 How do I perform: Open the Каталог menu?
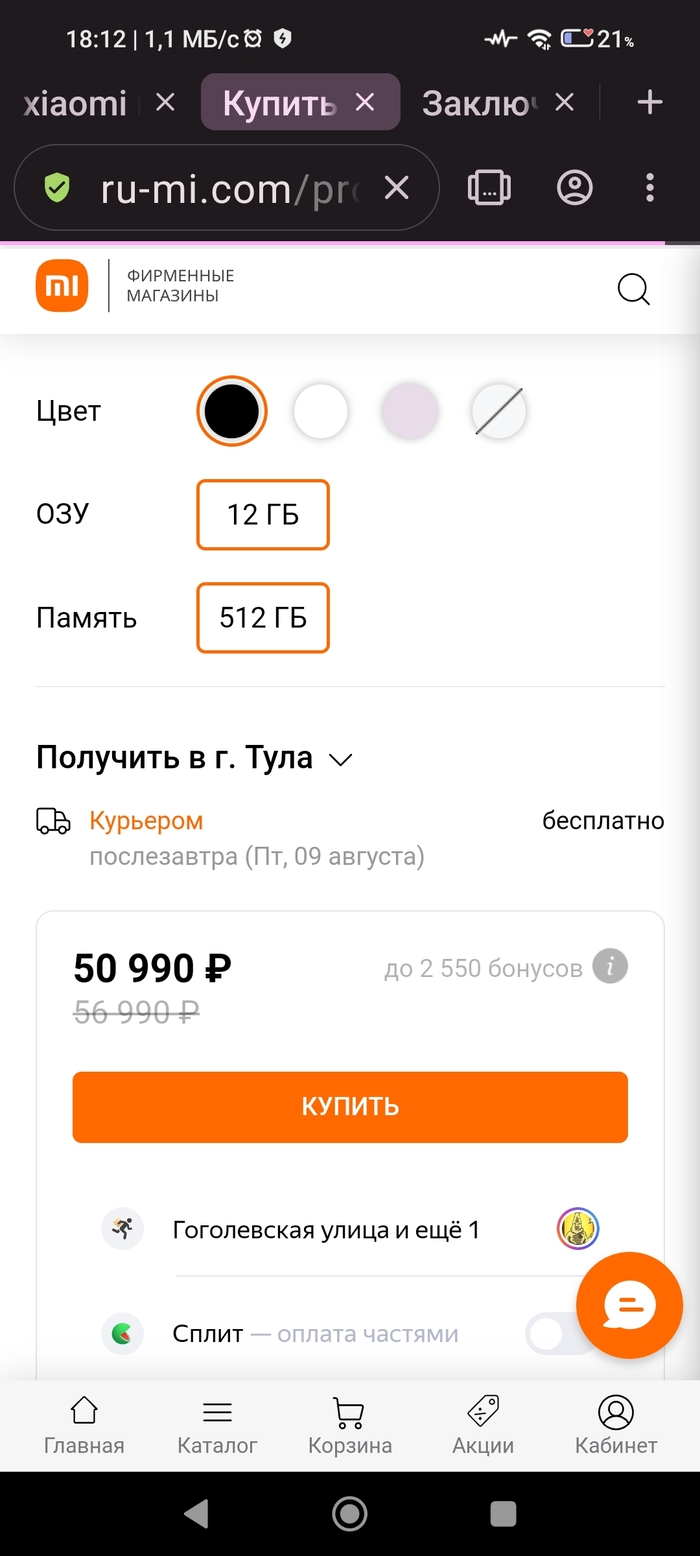(x=217, y=1425)
